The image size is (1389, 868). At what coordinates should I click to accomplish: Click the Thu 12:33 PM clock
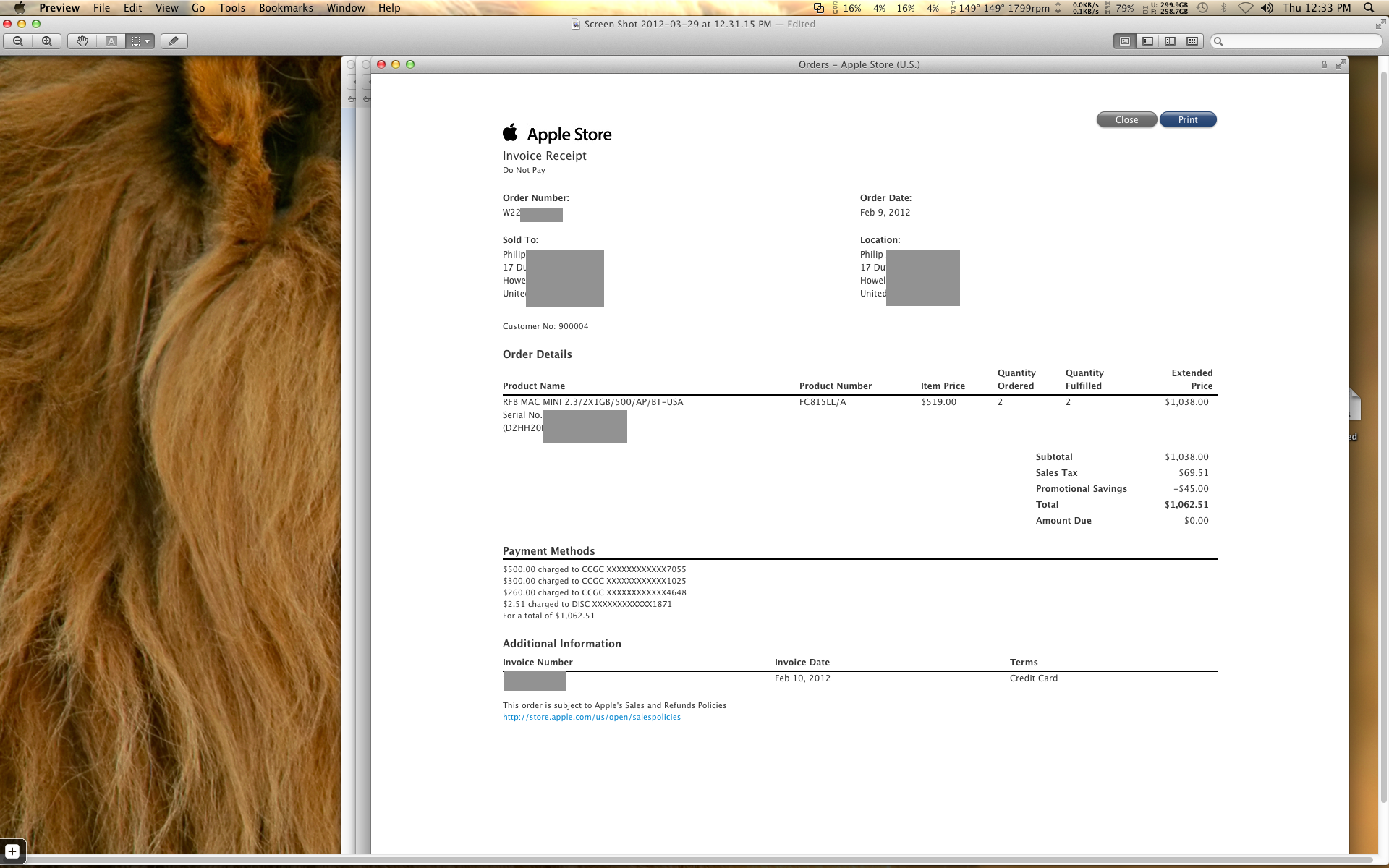(x=1317, y=8)
